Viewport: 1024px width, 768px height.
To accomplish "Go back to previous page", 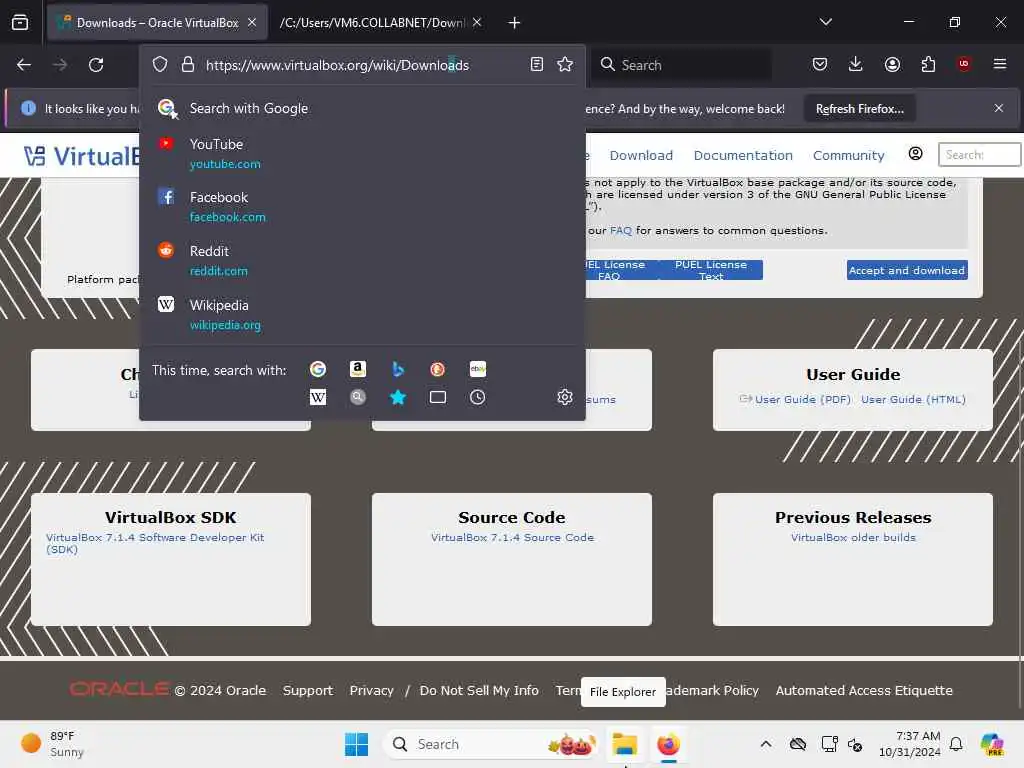I will [x=24, y=65].
